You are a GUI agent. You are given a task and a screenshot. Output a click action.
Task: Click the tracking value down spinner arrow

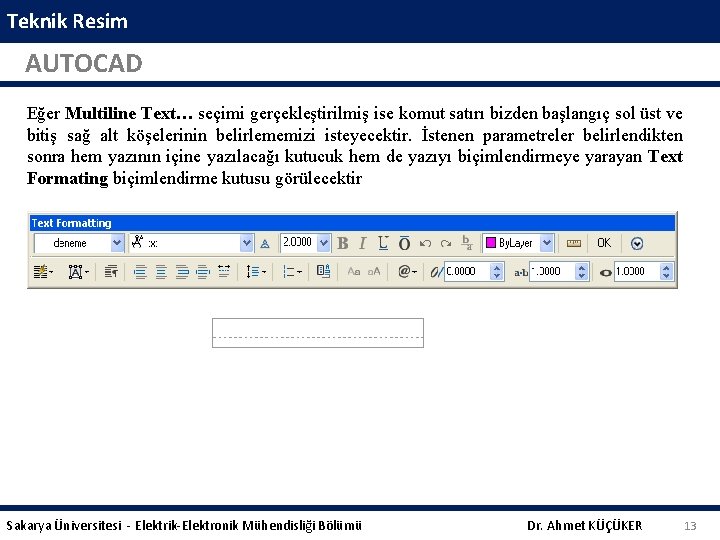point(582,276)
